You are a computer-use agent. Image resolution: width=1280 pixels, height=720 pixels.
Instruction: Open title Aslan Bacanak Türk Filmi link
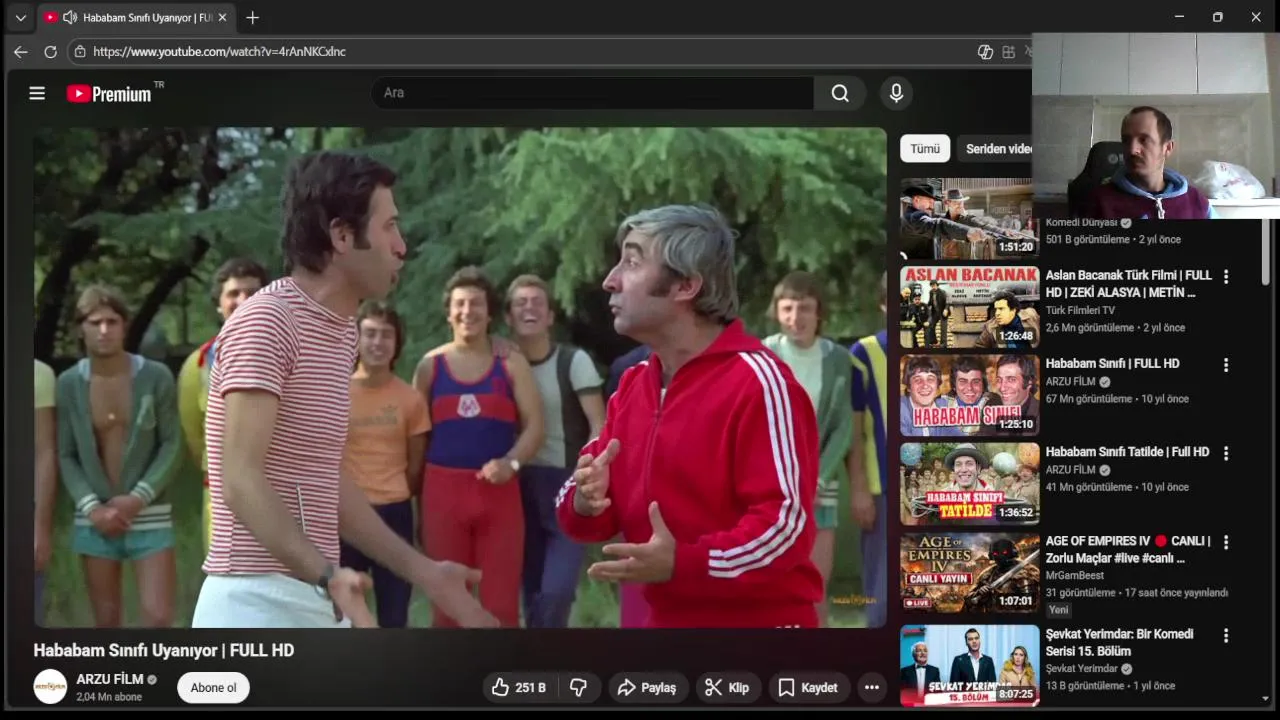[x=1128, y=284]
